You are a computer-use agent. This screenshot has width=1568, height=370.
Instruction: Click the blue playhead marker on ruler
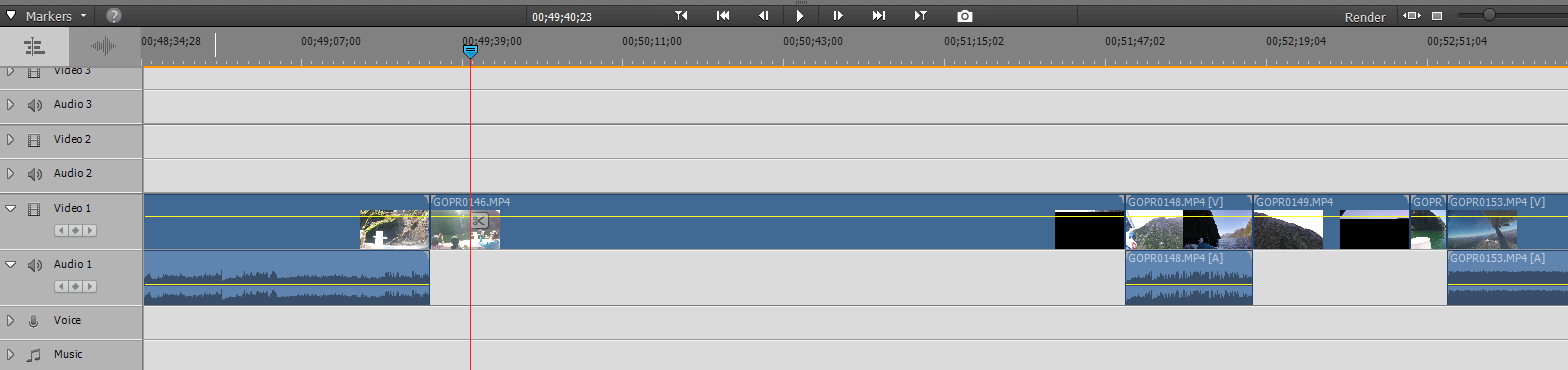pos(469,50)
